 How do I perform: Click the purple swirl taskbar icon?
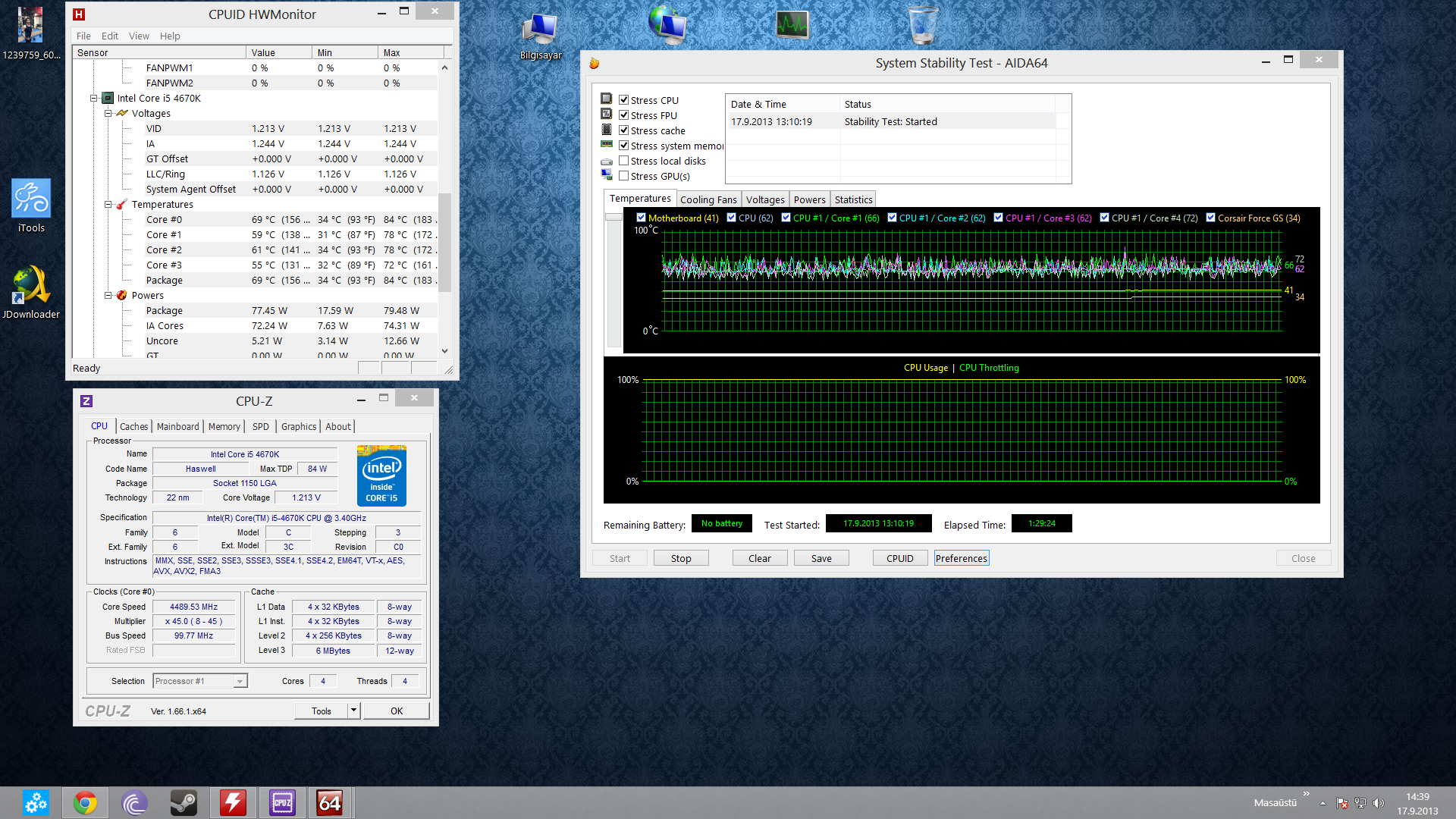[x=134, y=802]
